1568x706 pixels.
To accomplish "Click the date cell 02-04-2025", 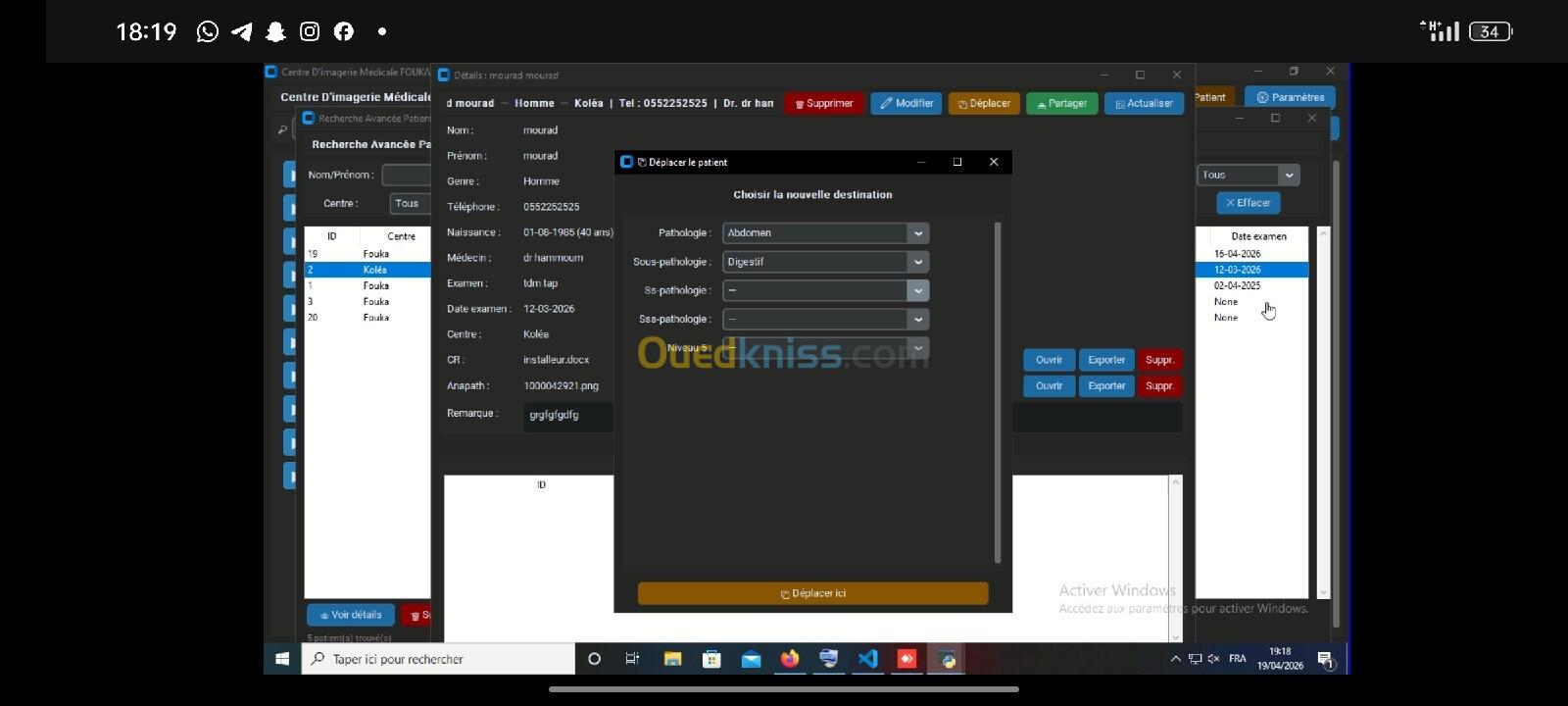I will pyautogui.click(x=1237, y=285).
